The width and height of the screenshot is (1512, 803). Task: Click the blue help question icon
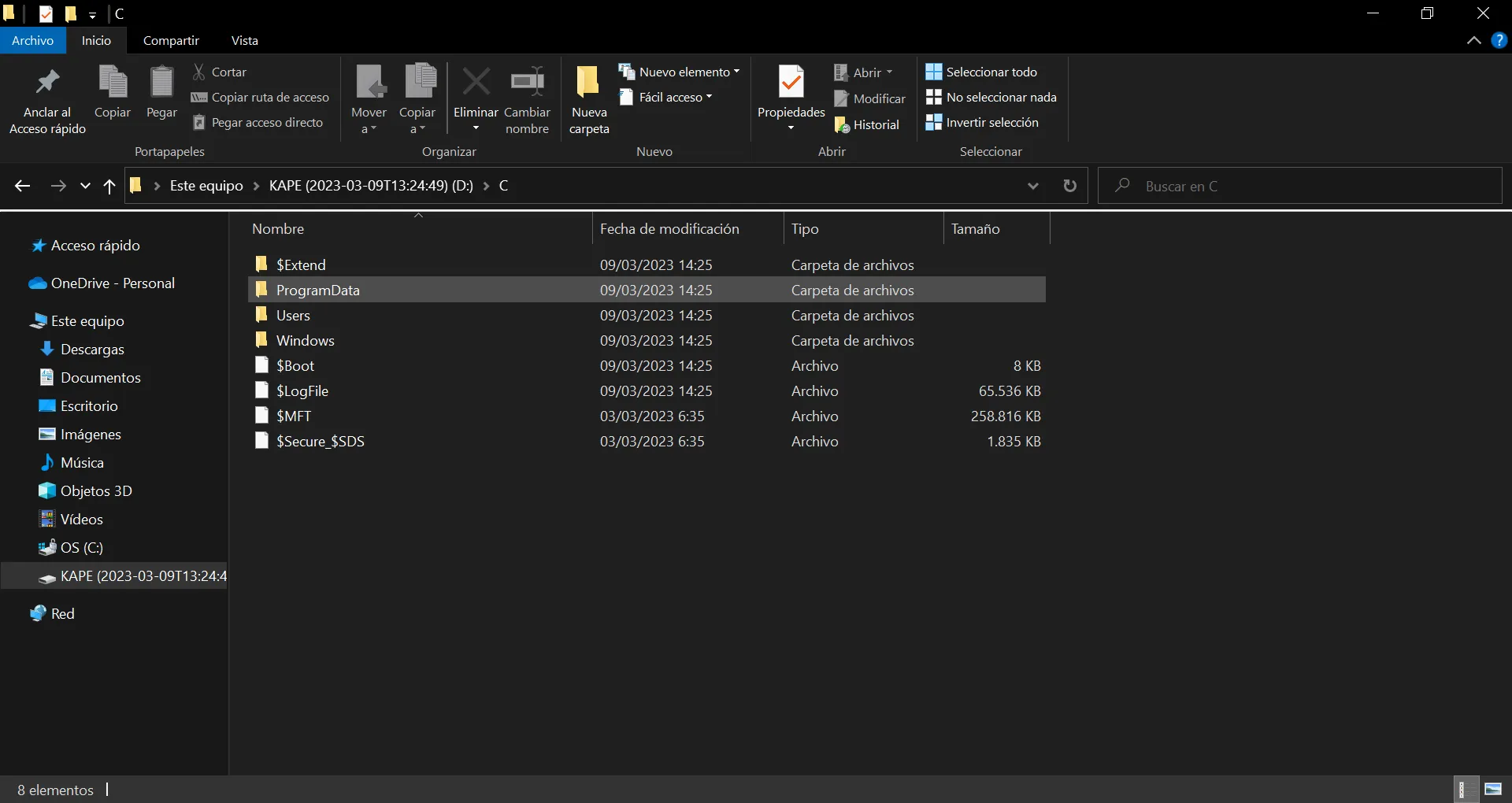pos(1499,40)
